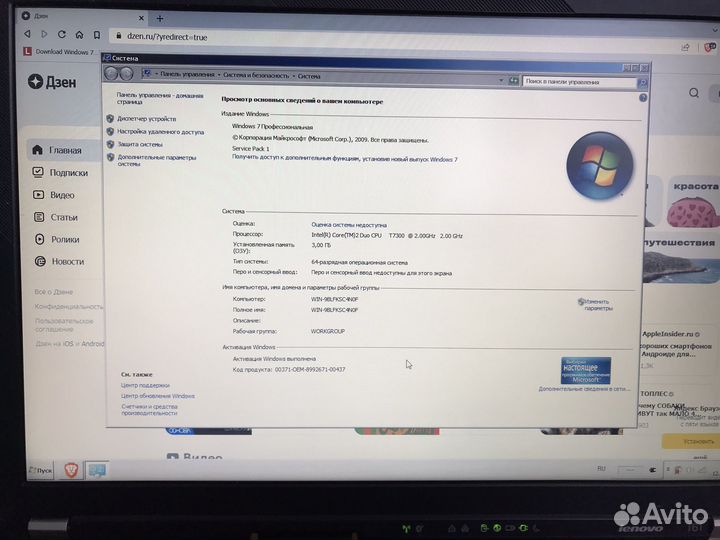This screenshot has height=540, width=720.
Task: Click the Дзен search magnifier icon
Action: (x=694, y=93)
